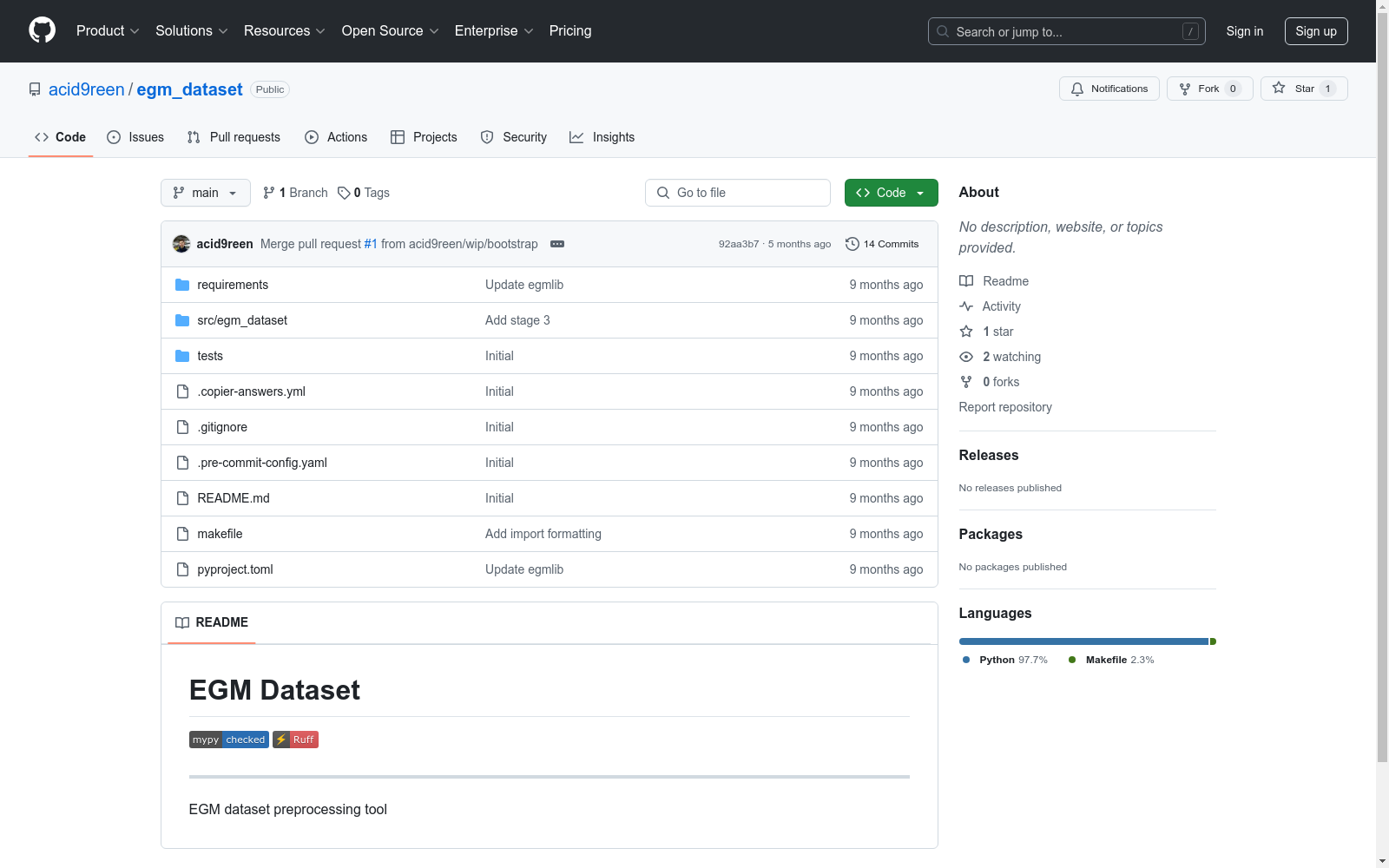Click the star icon beside '1 star'
The width and height of the screenshot is (1389, 868).
[x=966, y=332]
